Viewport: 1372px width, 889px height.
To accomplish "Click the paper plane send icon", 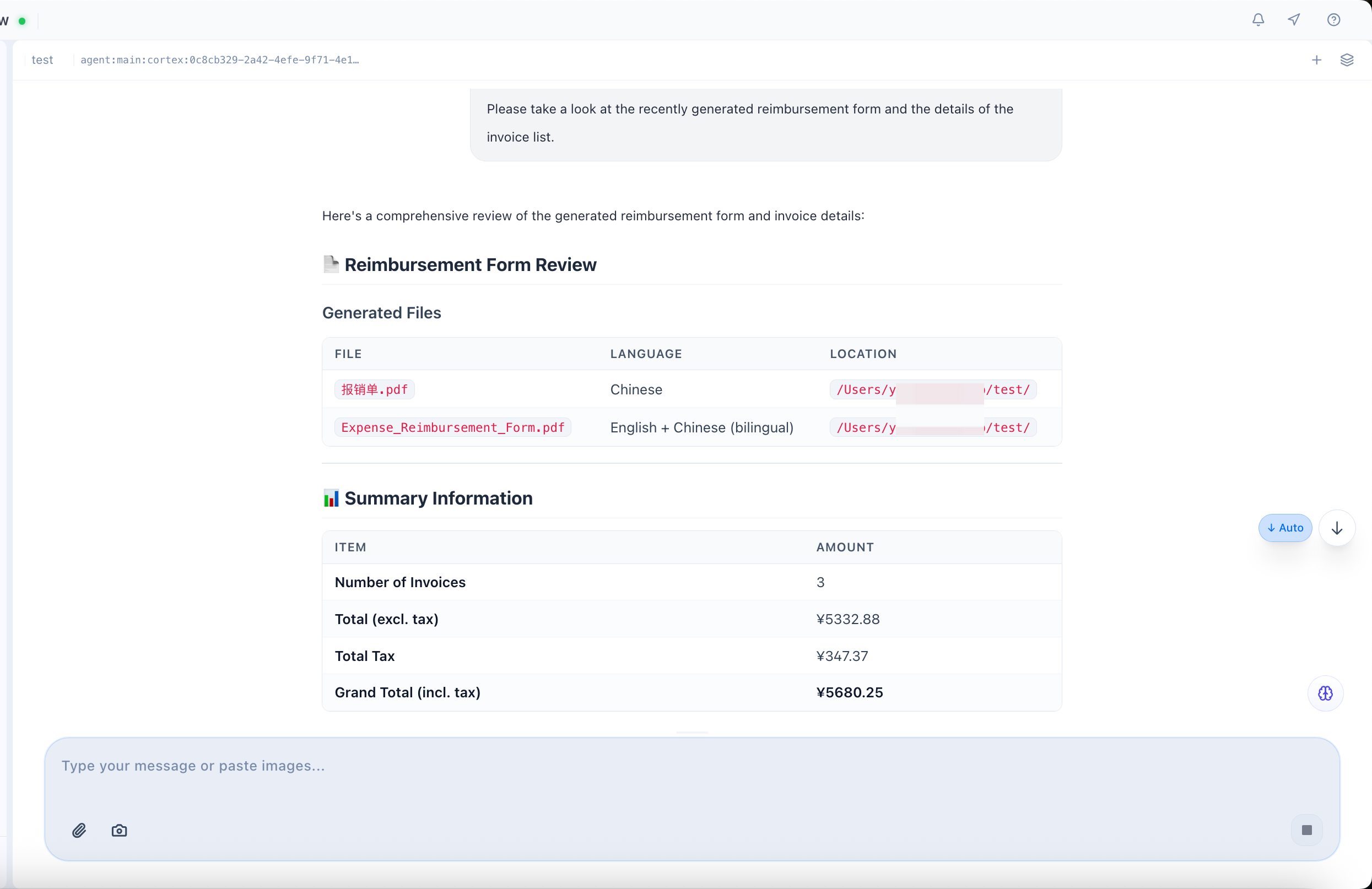I will pos(1294,20).
